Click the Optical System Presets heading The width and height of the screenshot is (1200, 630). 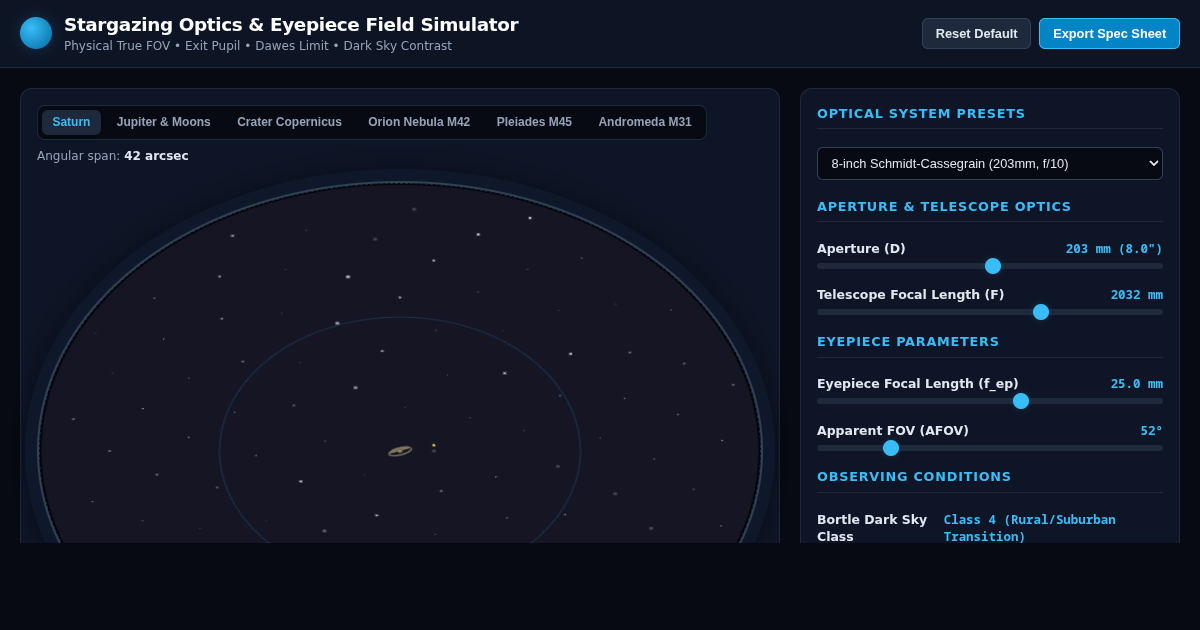(921, 114)
